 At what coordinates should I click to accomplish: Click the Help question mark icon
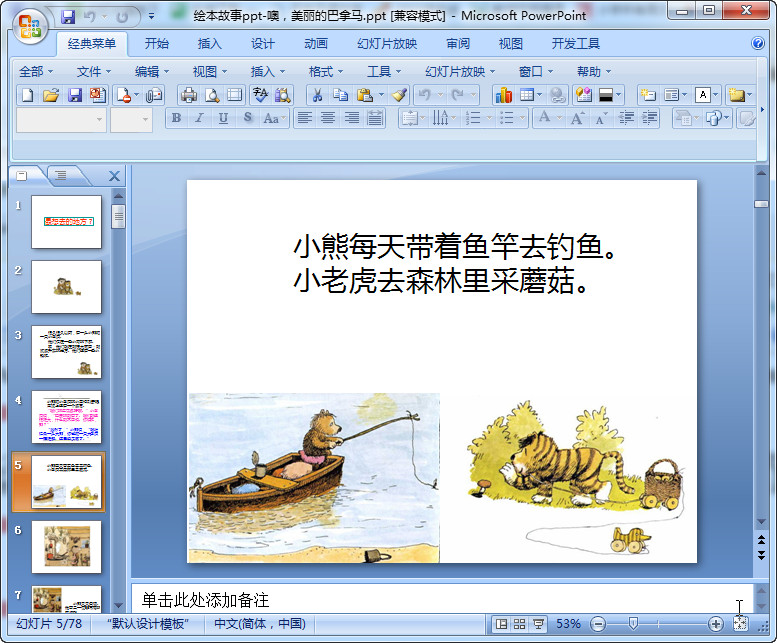point(758,44)
